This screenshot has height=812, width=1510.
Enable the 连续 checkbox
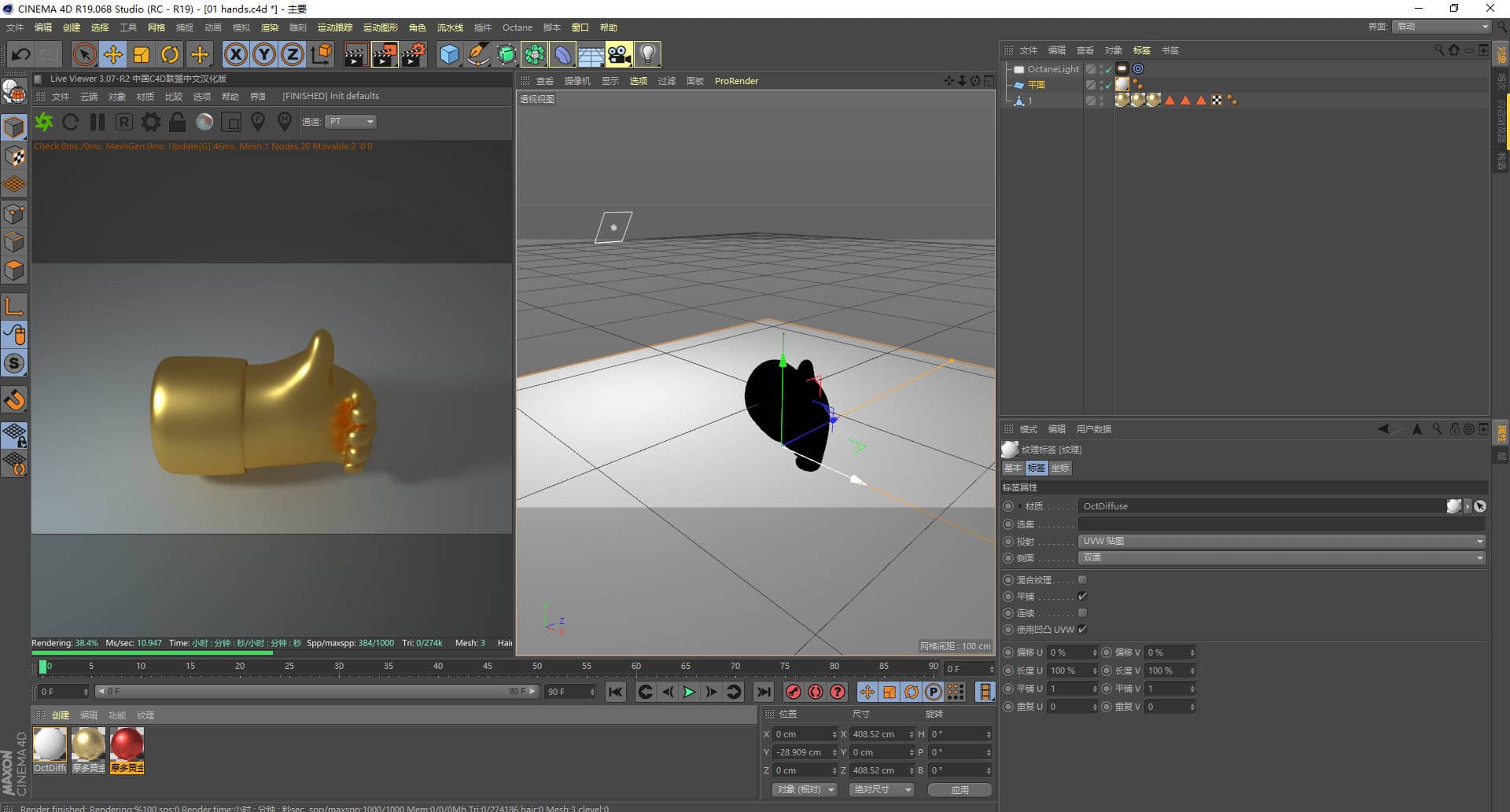[x=1082, y=612]
